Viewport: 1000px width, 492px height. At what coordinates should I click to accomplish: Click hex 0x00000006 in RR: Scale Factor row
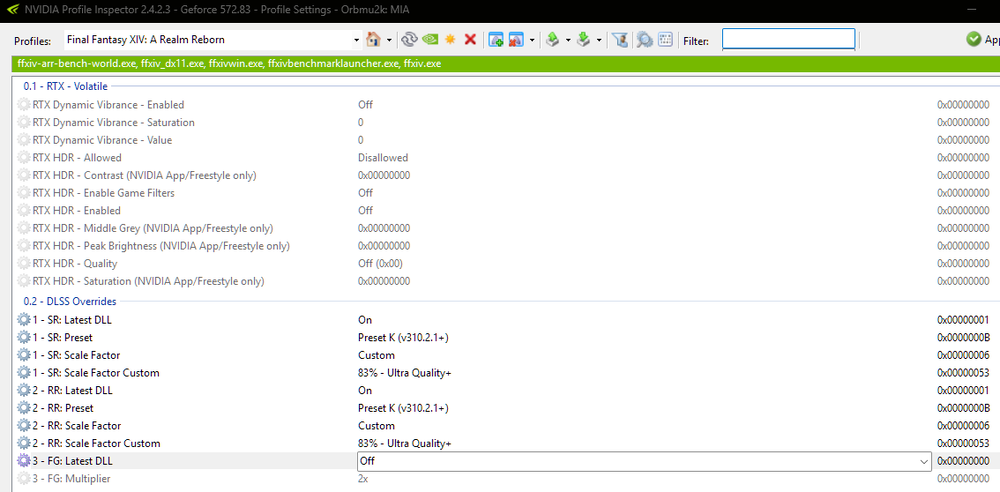tap(963, 426)
